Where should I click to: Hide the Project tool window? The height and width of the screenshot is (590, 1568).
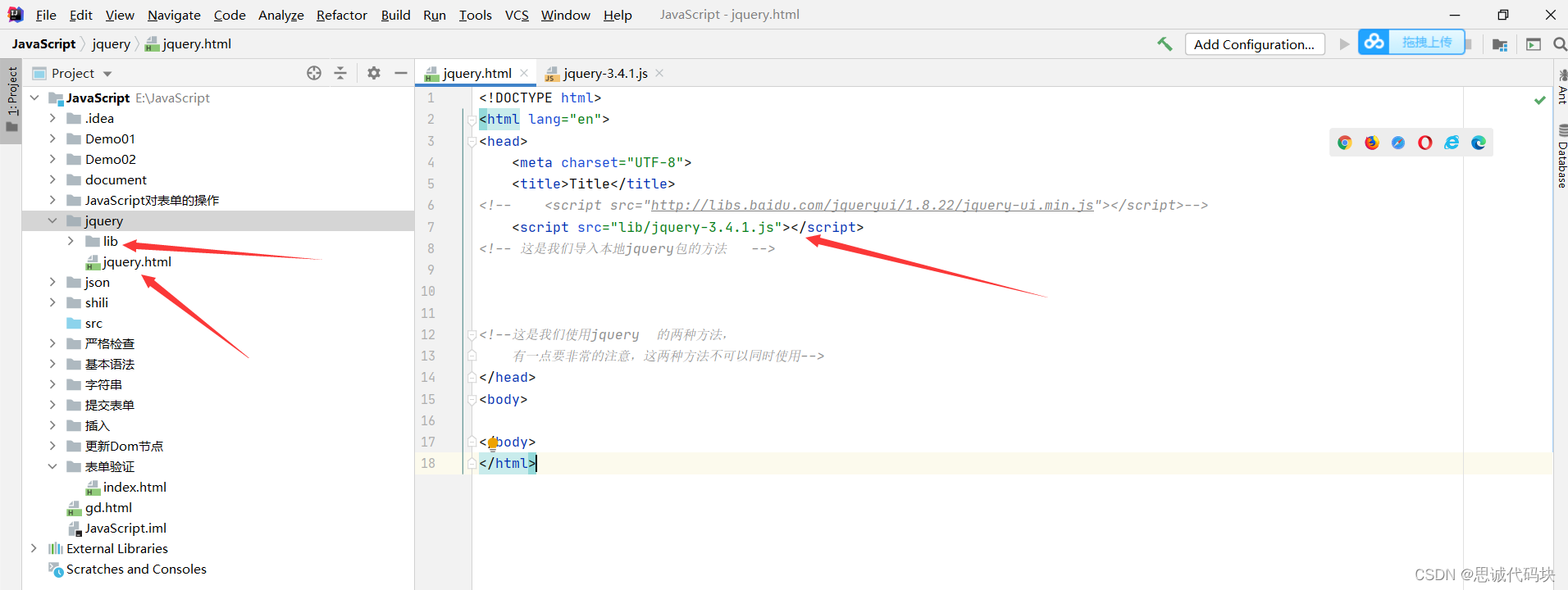point(400,73)
